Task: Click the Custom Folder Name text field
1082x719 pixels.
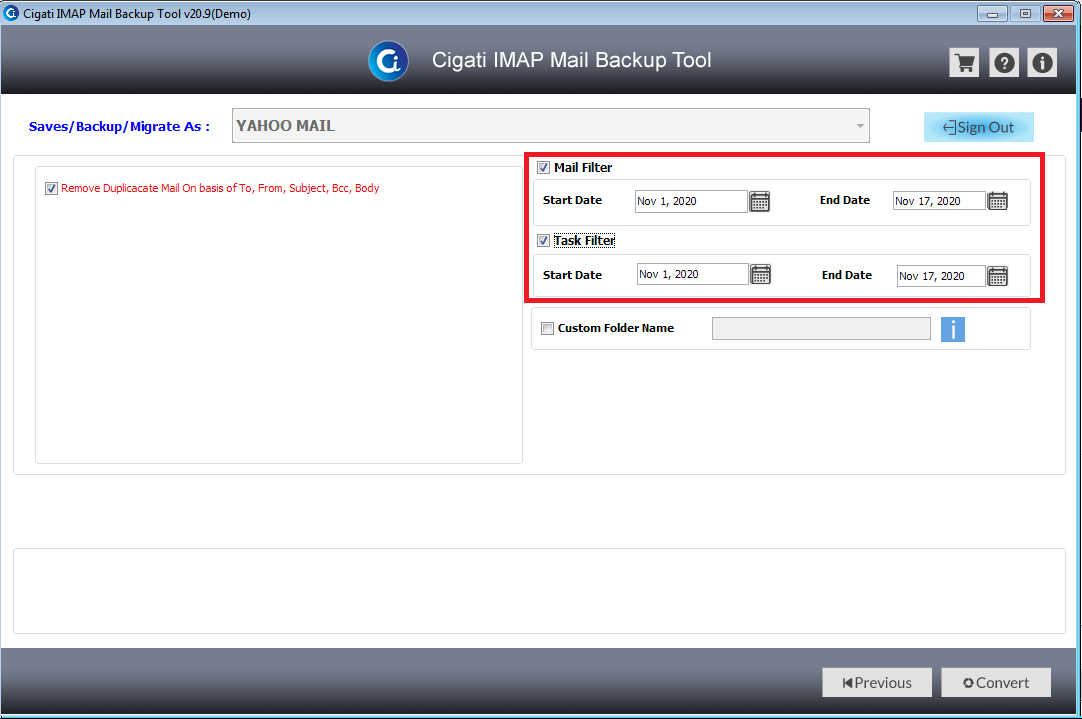Action: [x=821, y=328]
